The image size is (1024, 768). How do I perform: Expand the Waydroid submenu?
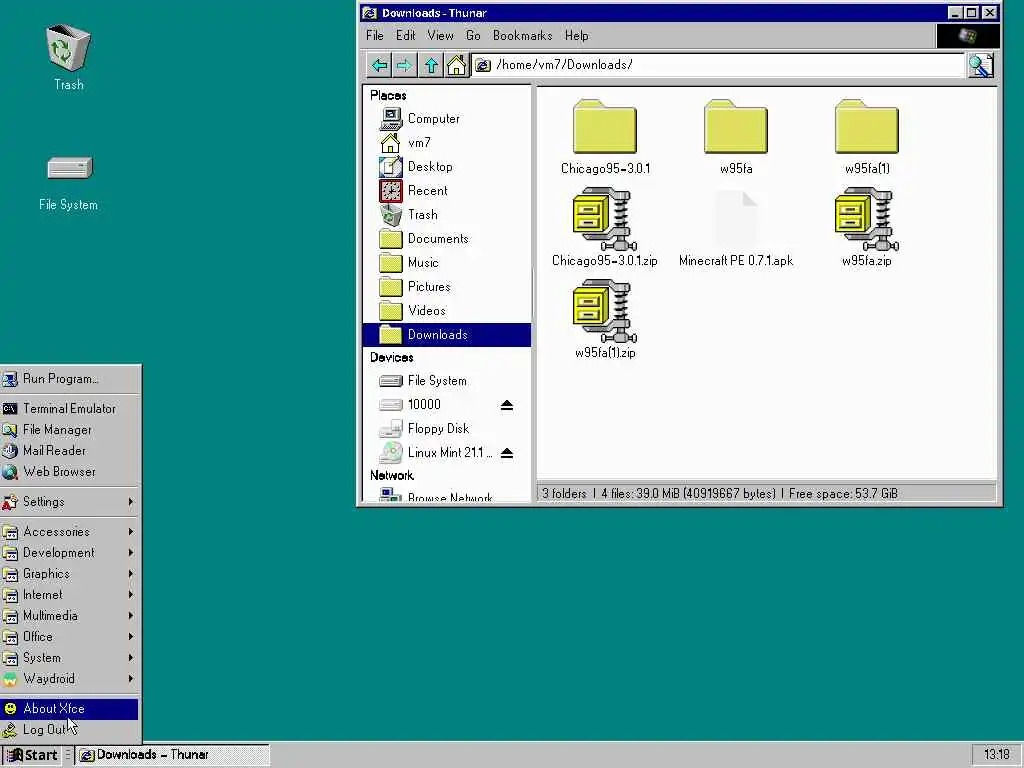pos(70,679)
